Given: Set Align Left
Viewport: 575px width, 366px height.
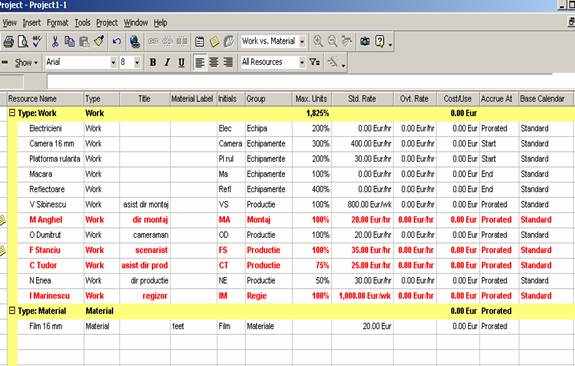Looking at the screenshot, I should click(x=200, y=62).
